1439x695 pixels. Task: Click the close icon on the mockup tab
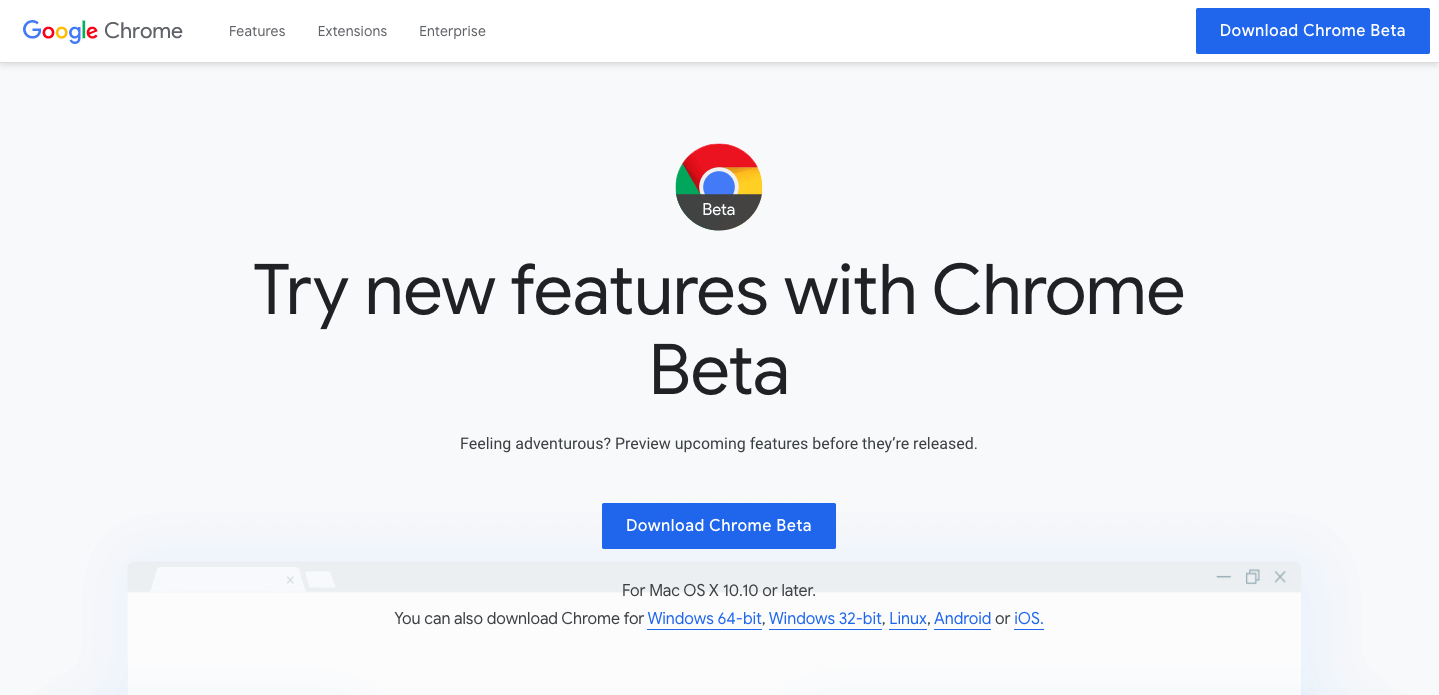[290, 580]
